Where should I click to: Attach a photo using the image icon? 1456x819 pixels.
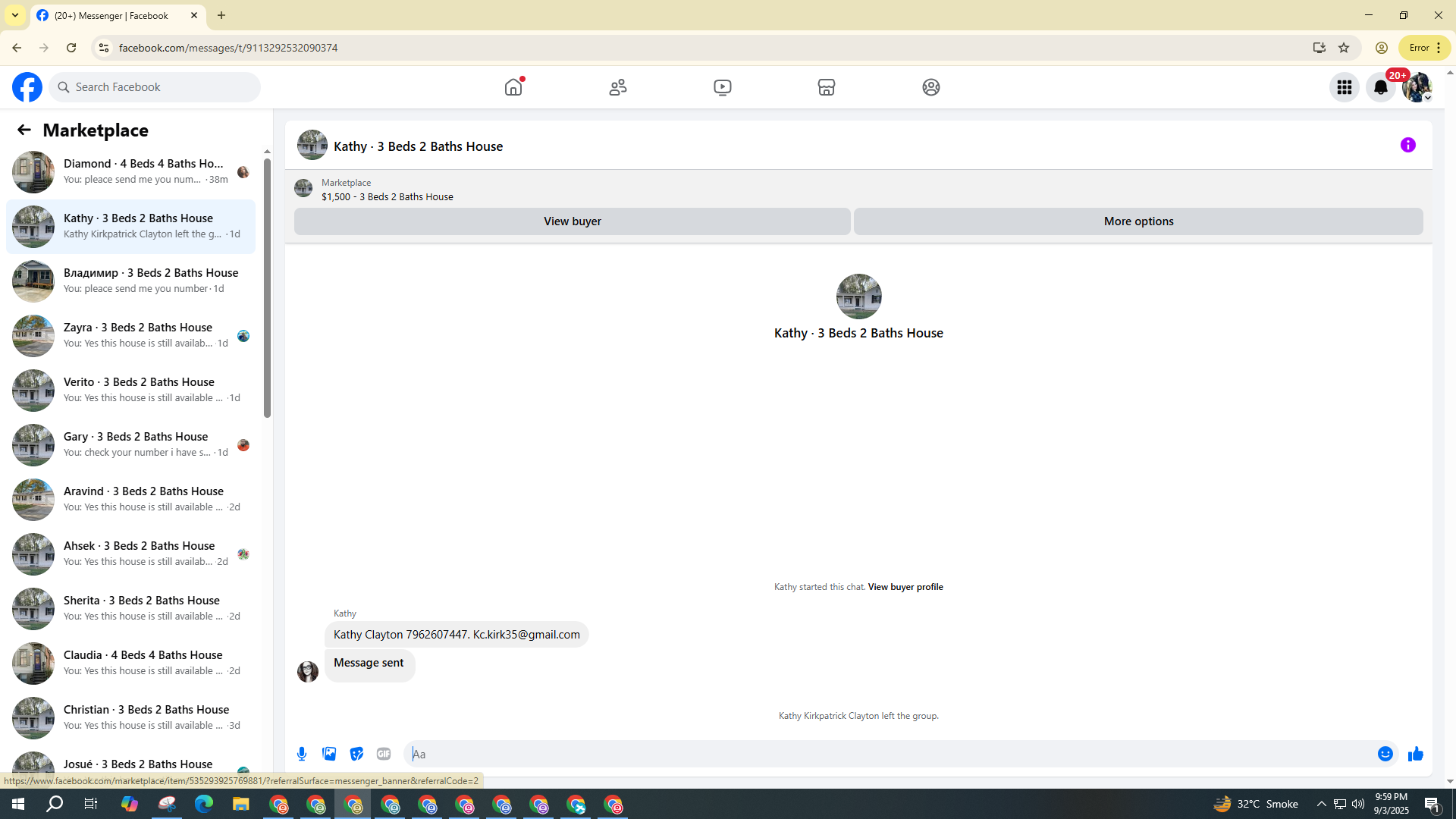(x=329, y=754)
